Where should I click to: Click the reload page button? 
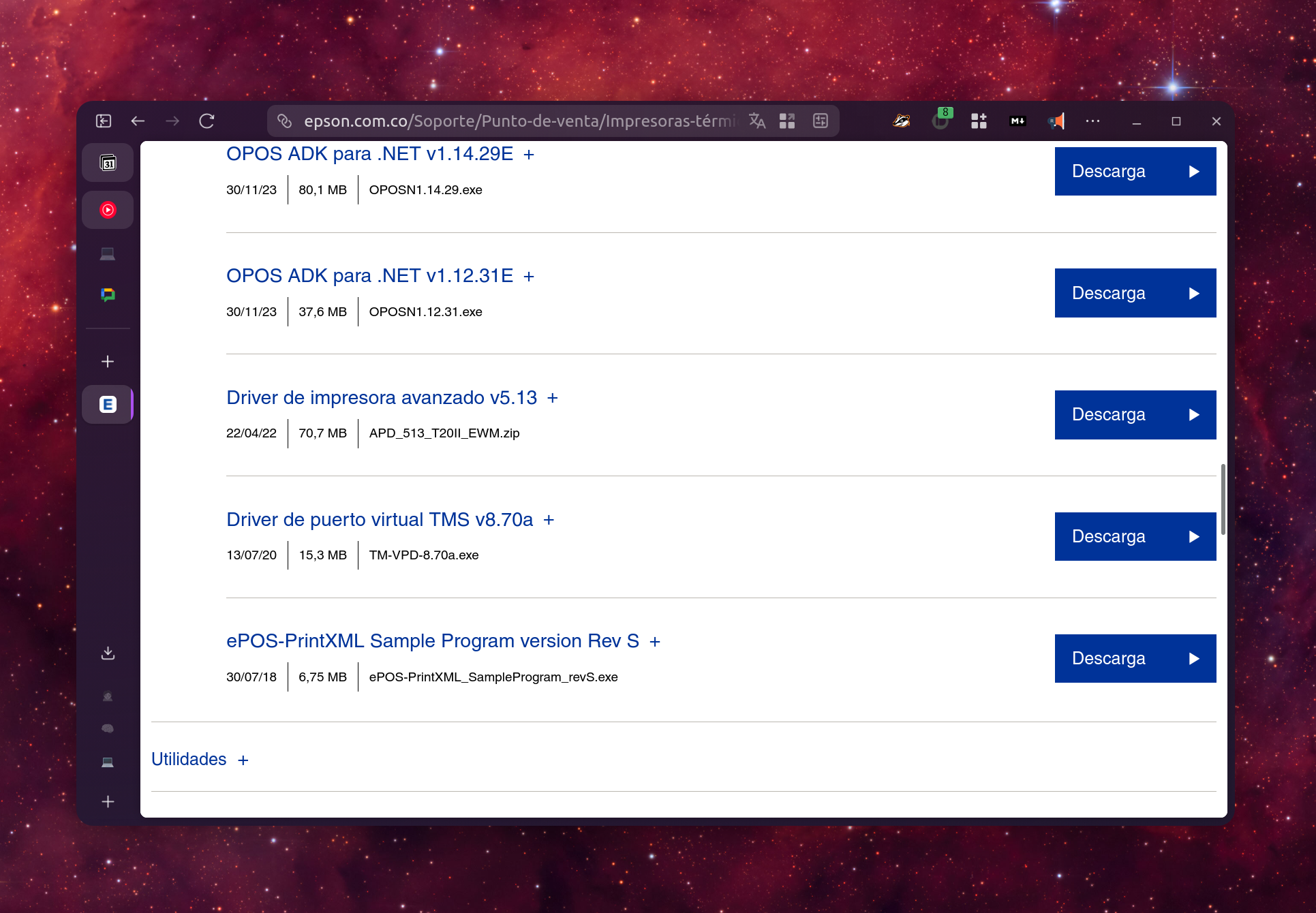click(206, 121)
